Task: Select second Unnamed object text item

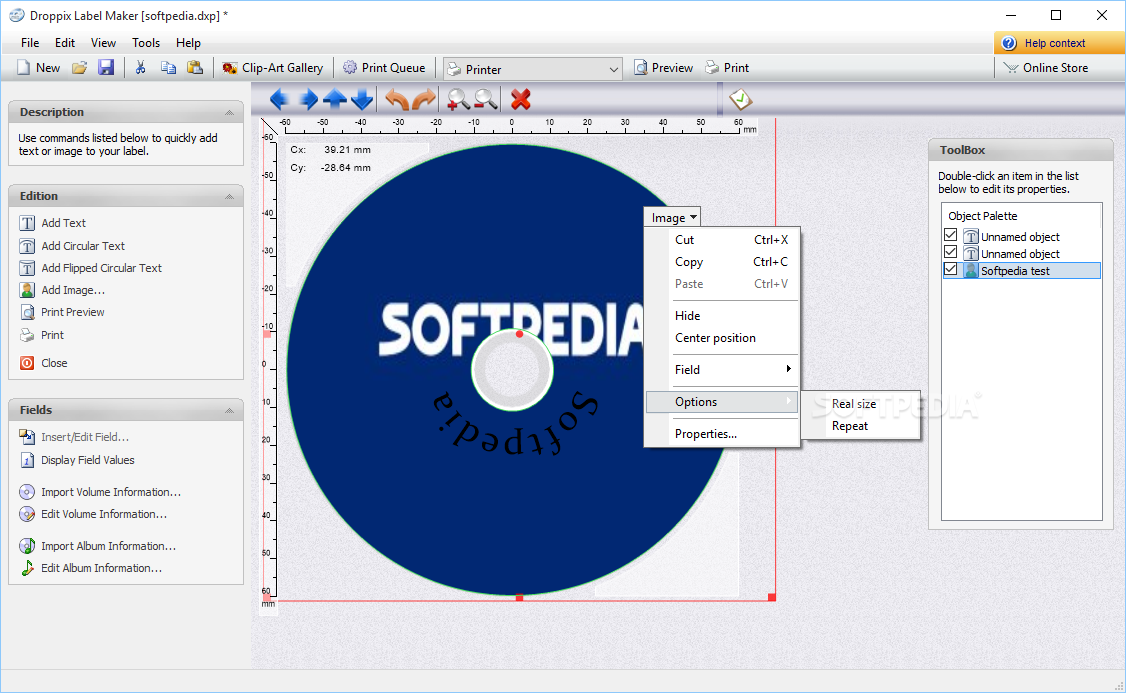Action: point(1020,254)
